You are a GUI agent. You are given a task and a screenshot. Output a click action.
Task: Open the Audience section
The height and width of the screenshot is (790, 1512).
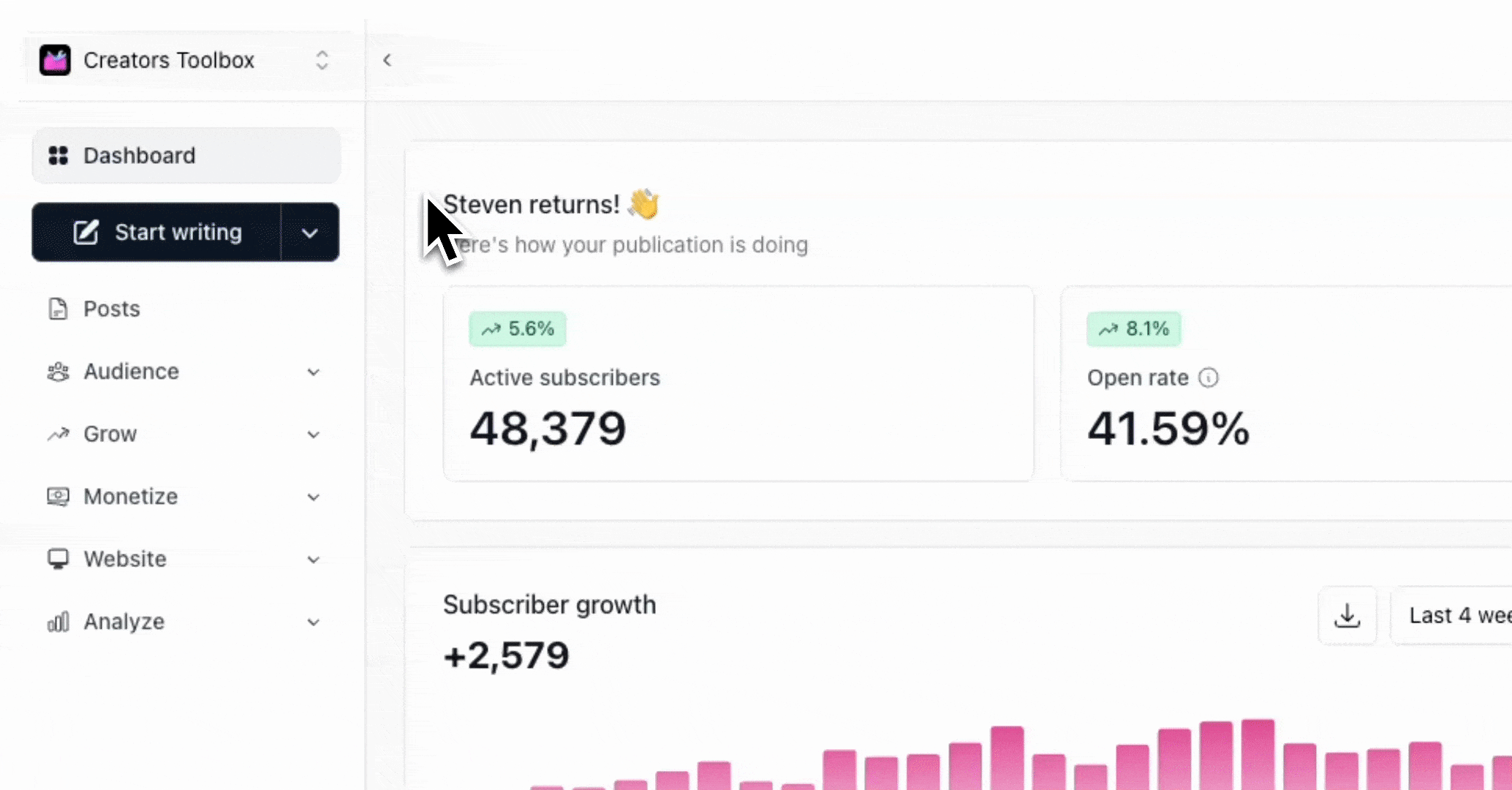186,372
